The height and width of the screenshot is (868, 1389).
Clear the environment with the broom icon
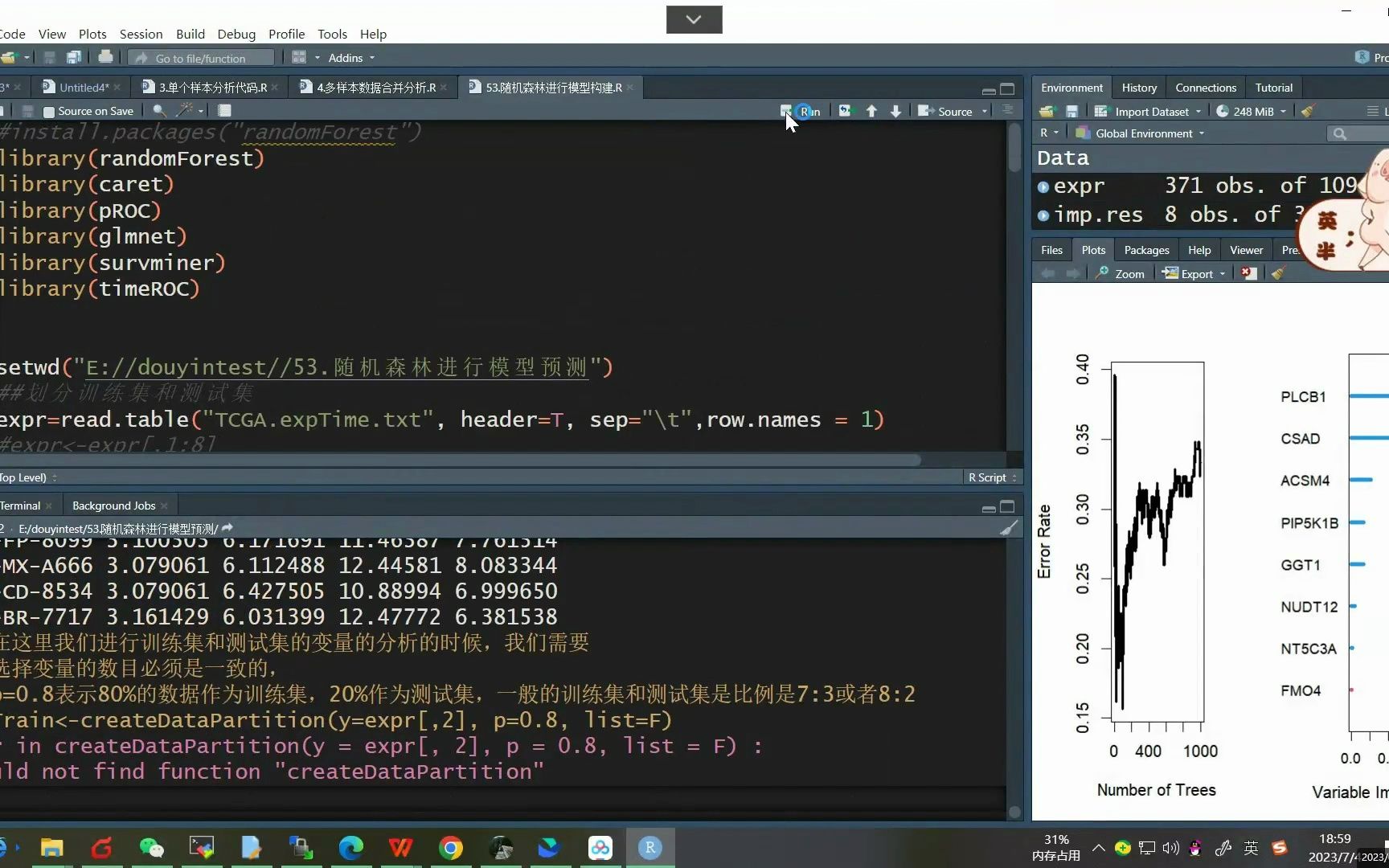pos(1309,111)
